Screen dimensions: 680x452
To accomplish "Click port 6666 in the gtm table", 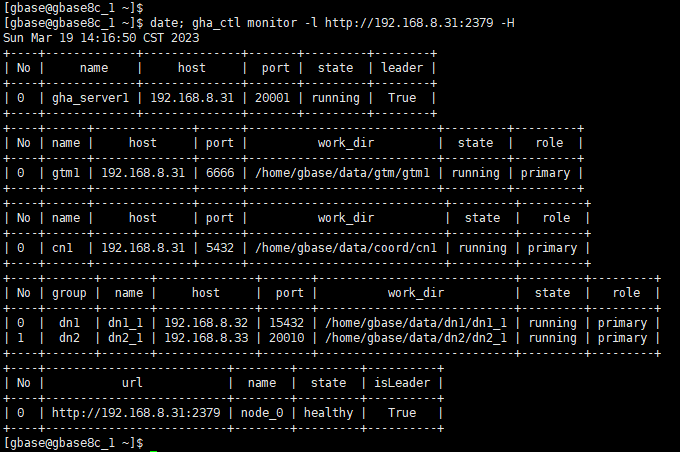I will pos(220,173).
